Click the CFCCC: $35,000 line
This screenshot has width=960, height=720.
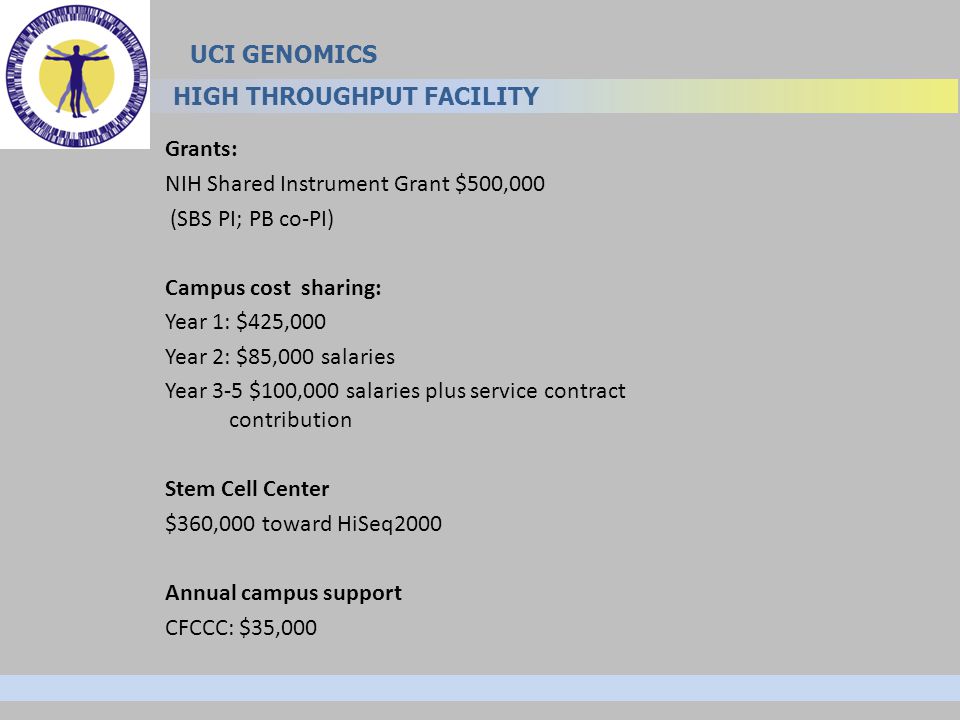click(x=241, y=628)
